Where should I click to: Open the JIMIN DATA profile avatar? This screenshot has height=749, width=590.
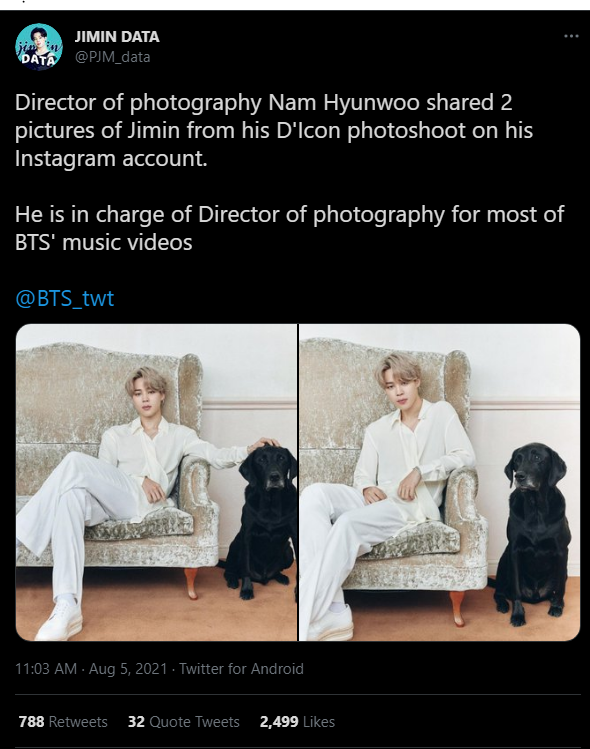pyautogui.click(x=39, y=47)
